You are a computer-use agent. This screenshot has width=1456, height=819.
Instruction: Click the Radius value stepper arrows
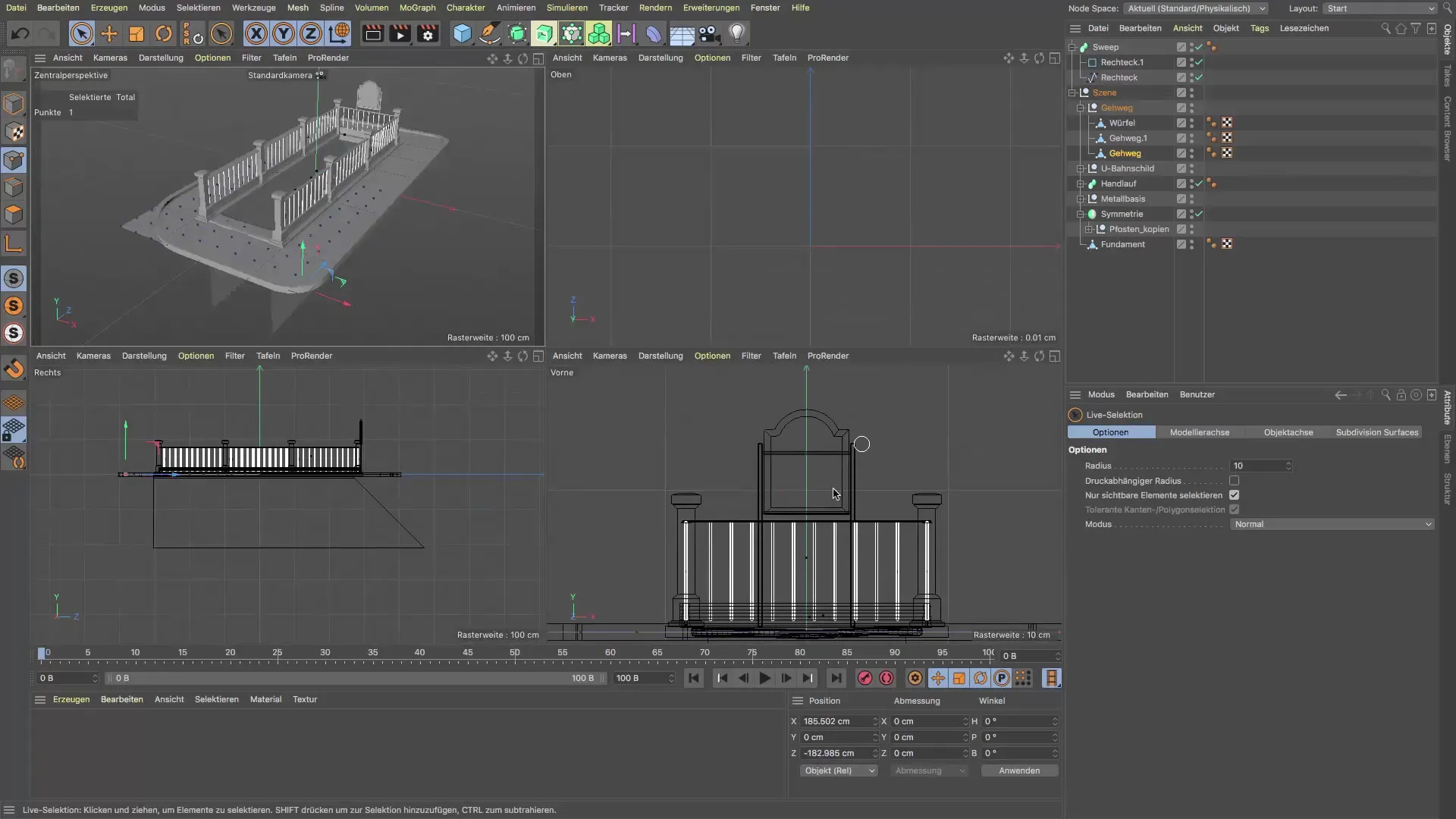[x=1288, y=466]
